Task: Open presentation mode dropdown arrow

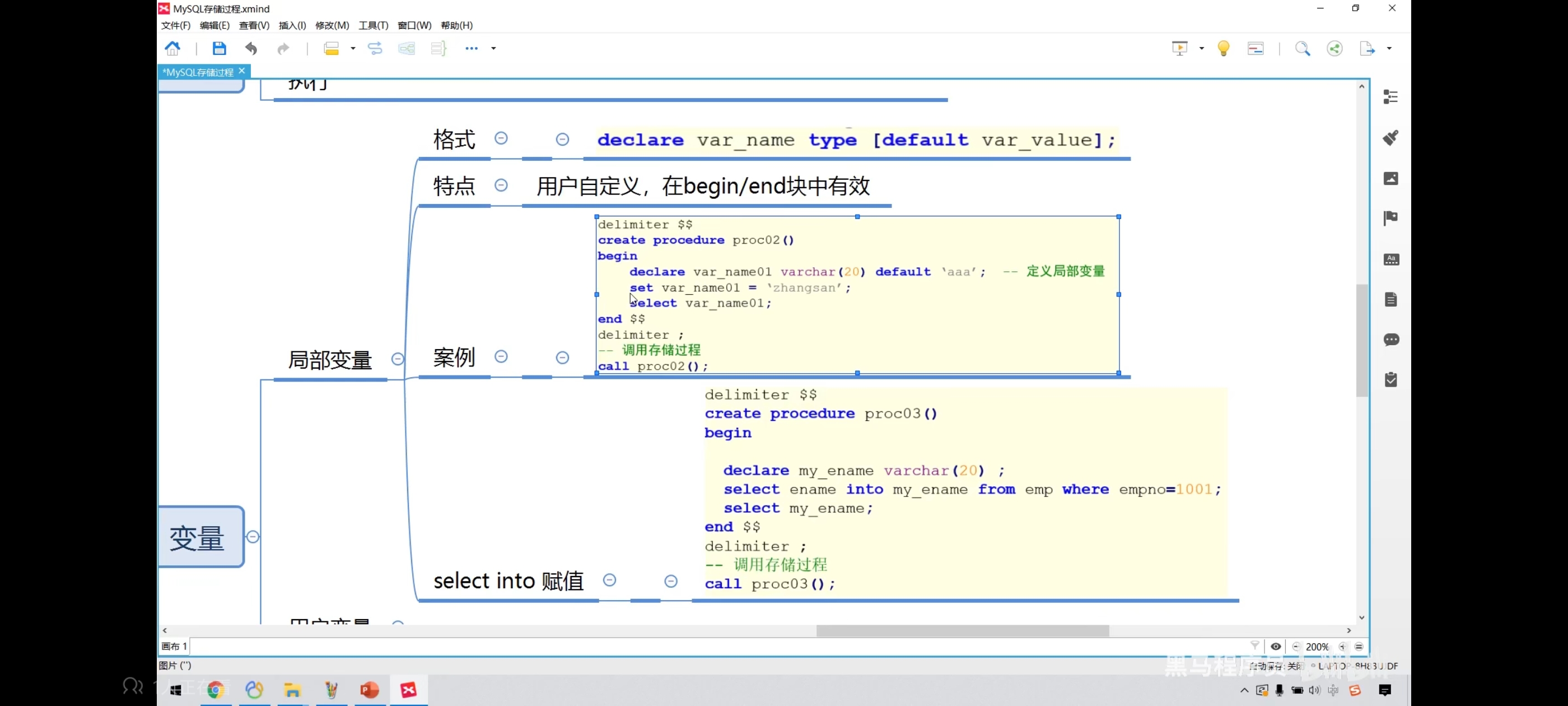Action: point(1202,48)
